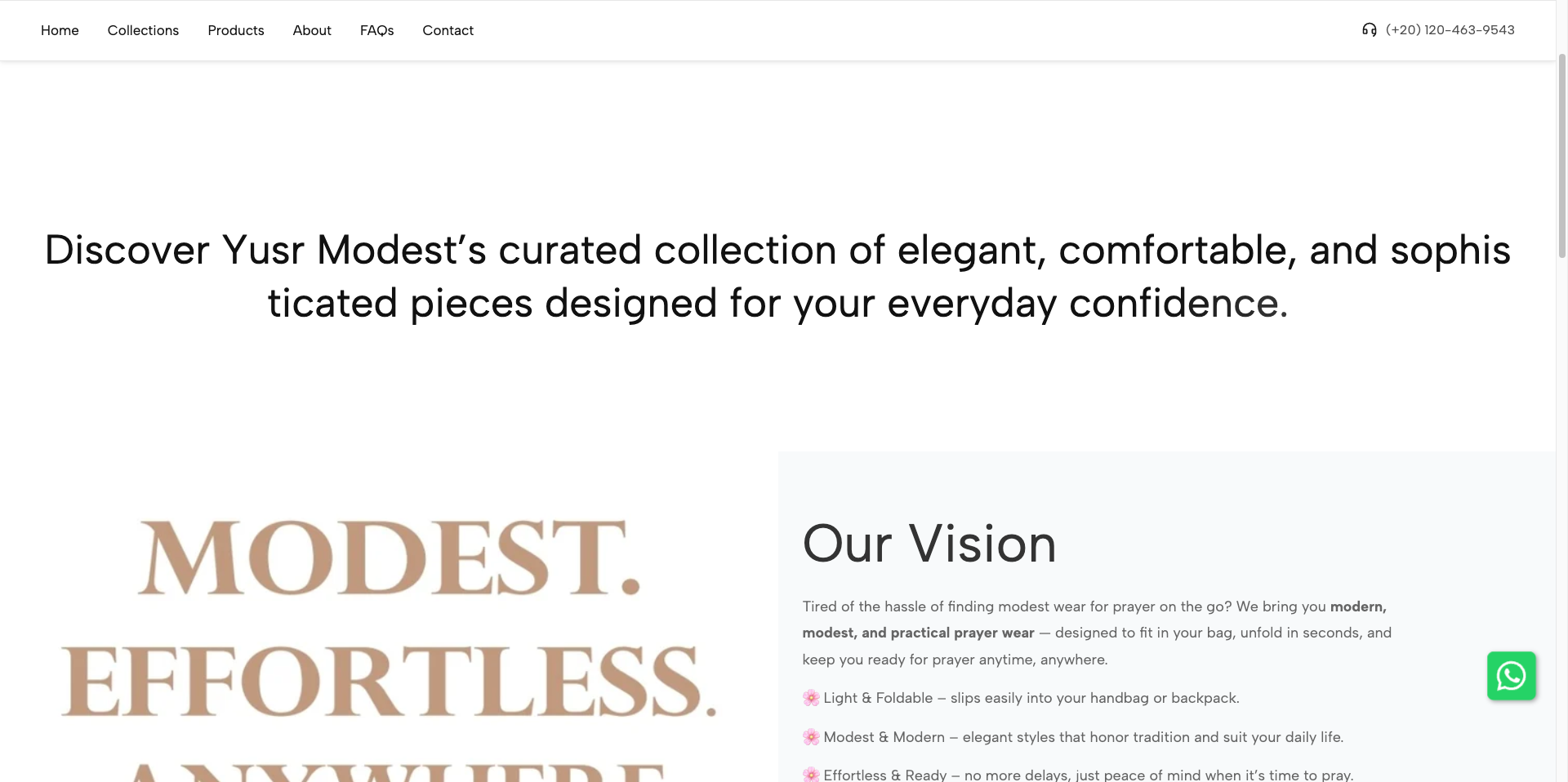
Task: Click the page's vertical scrollbar thumb
Action: coord(1561,155)
